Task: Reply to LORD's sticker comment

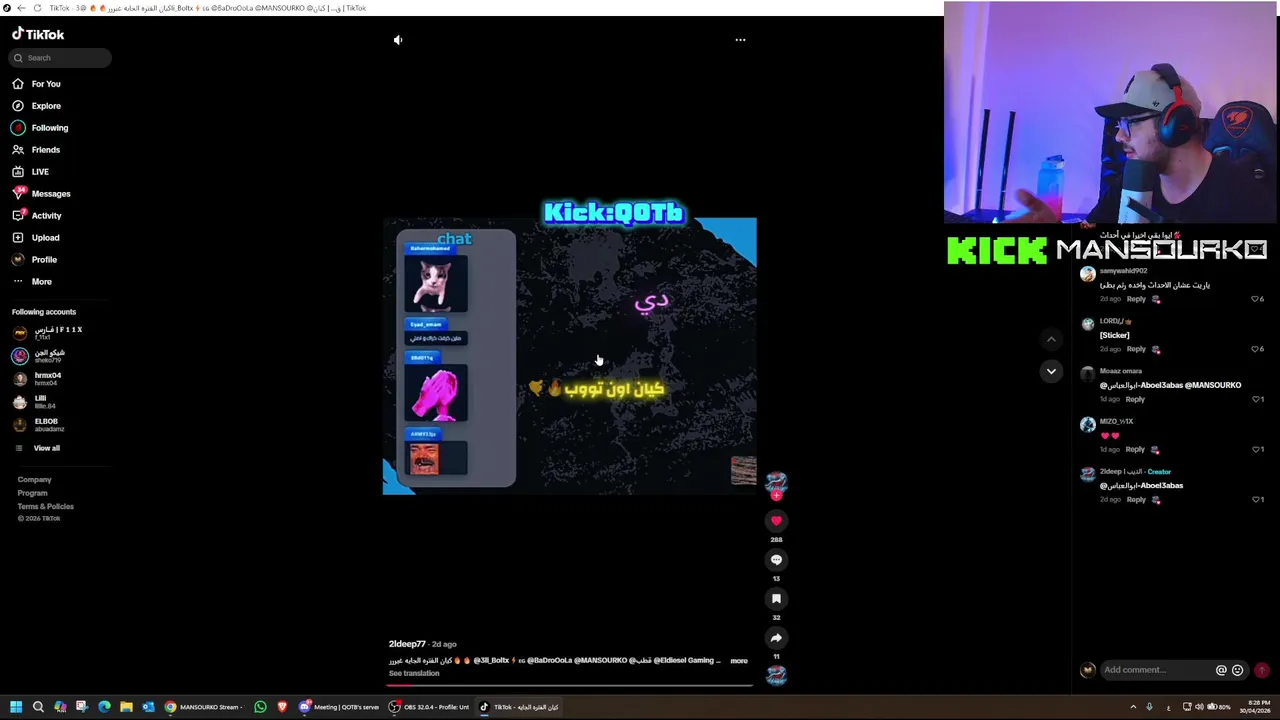Action: pos(1136,349)
